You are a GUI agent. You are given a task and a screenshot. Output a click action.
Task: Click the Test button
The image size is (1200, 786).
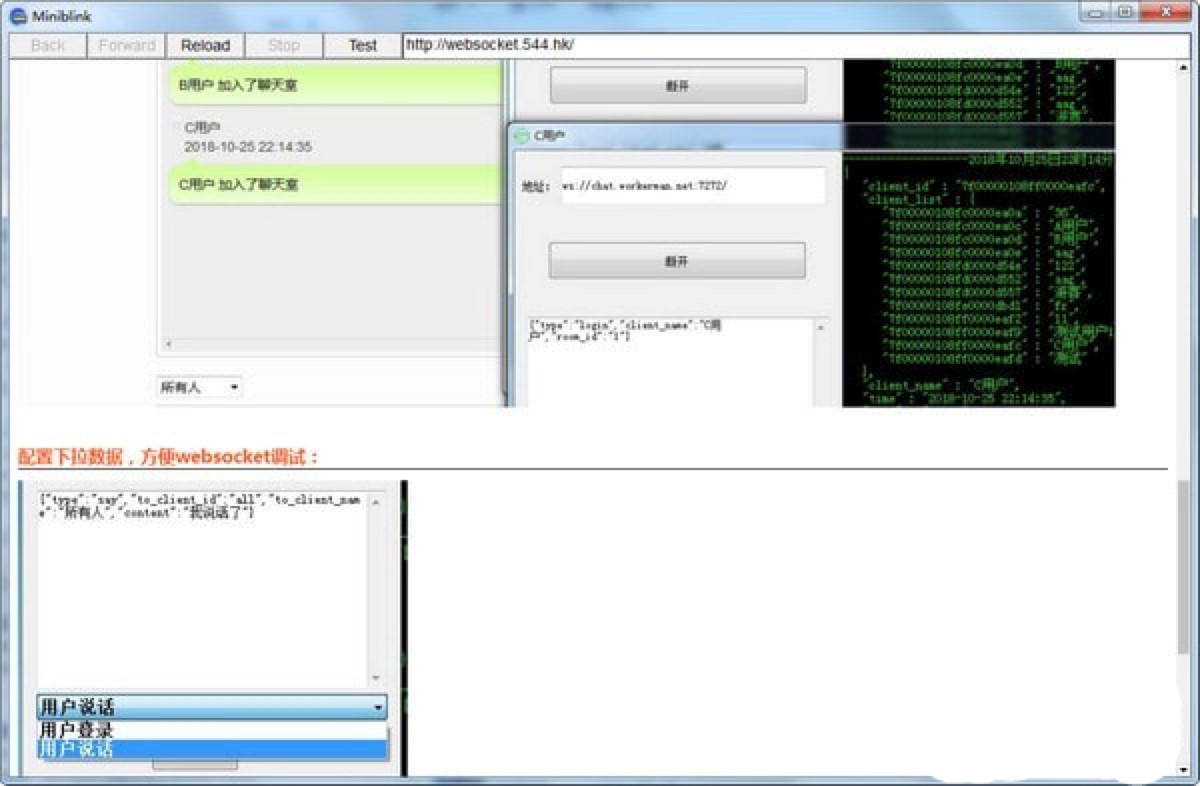coord(363,45)
